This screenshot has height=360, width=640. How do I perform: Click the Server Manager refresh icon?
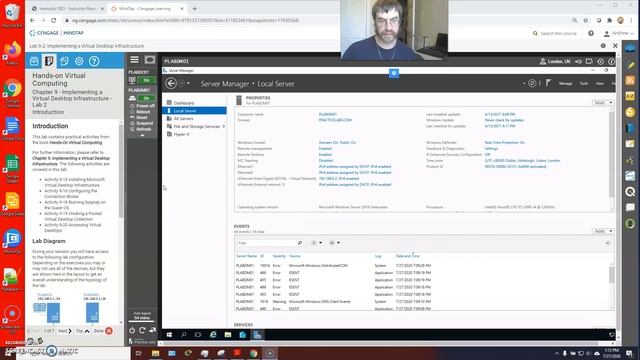532,83
